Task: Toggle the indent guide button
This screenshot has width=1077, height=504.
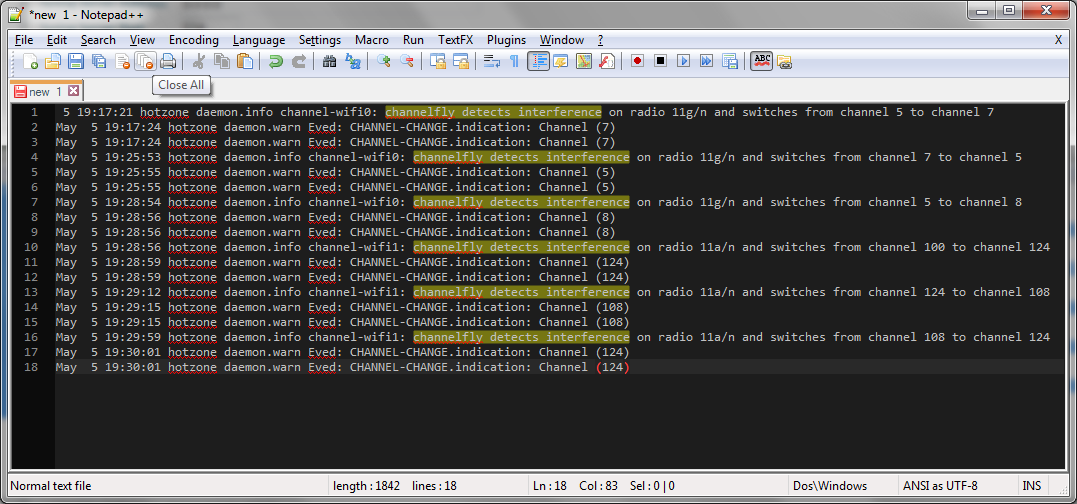Action: pos(538,62)
